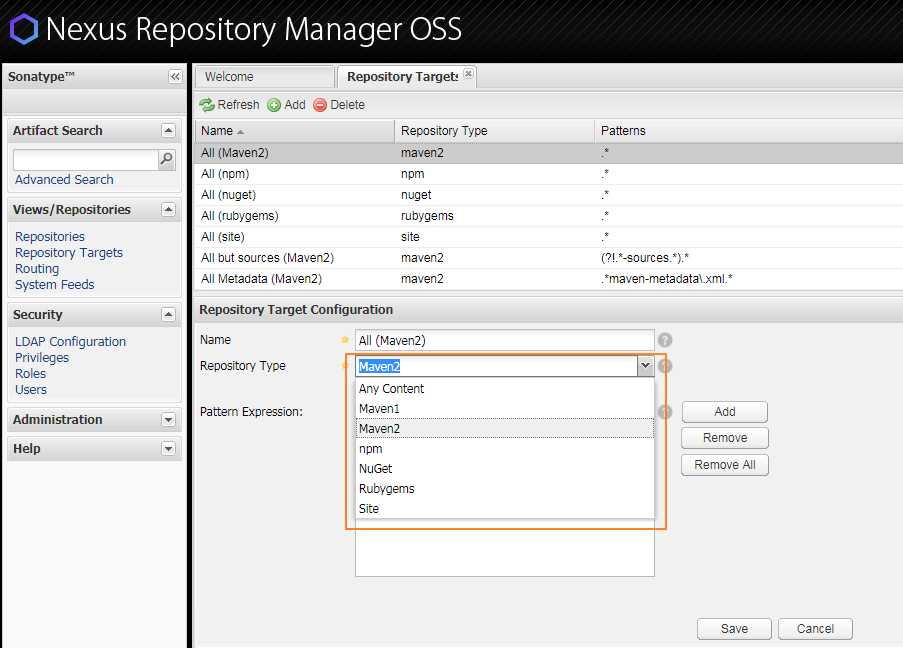This screenshot has height=648, width=903.
Task: Collapse the Security panel
Action: coord(168,314)
